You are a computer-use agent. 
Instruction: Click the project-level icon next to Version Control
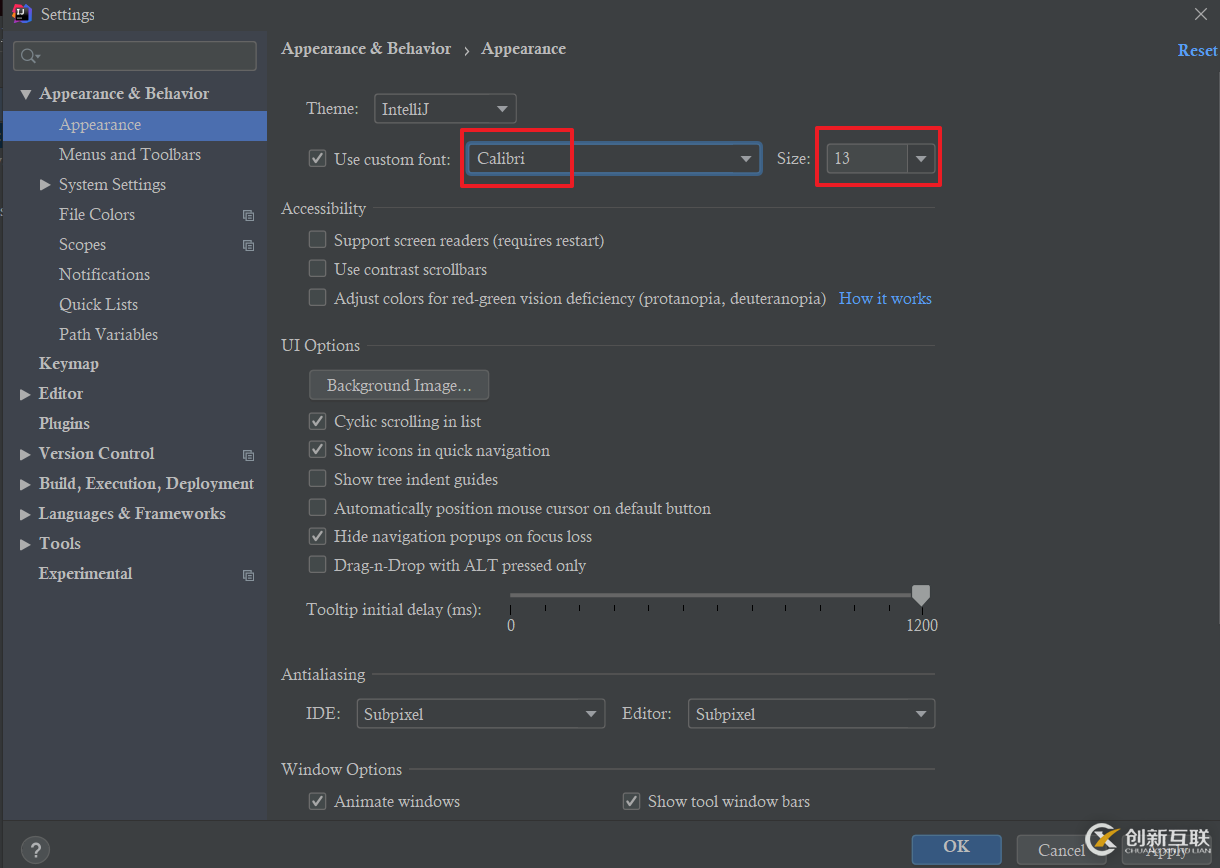tap(248, 455)
